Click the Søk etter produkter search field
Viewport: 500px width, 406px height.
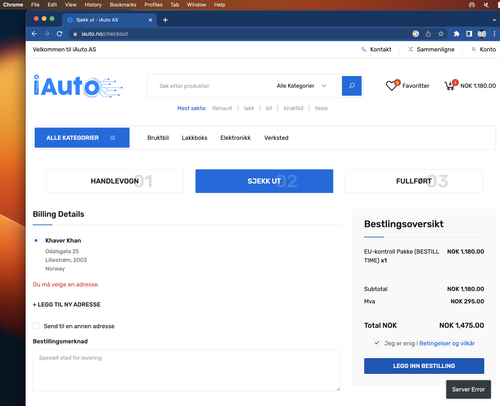tap(210, 86)
